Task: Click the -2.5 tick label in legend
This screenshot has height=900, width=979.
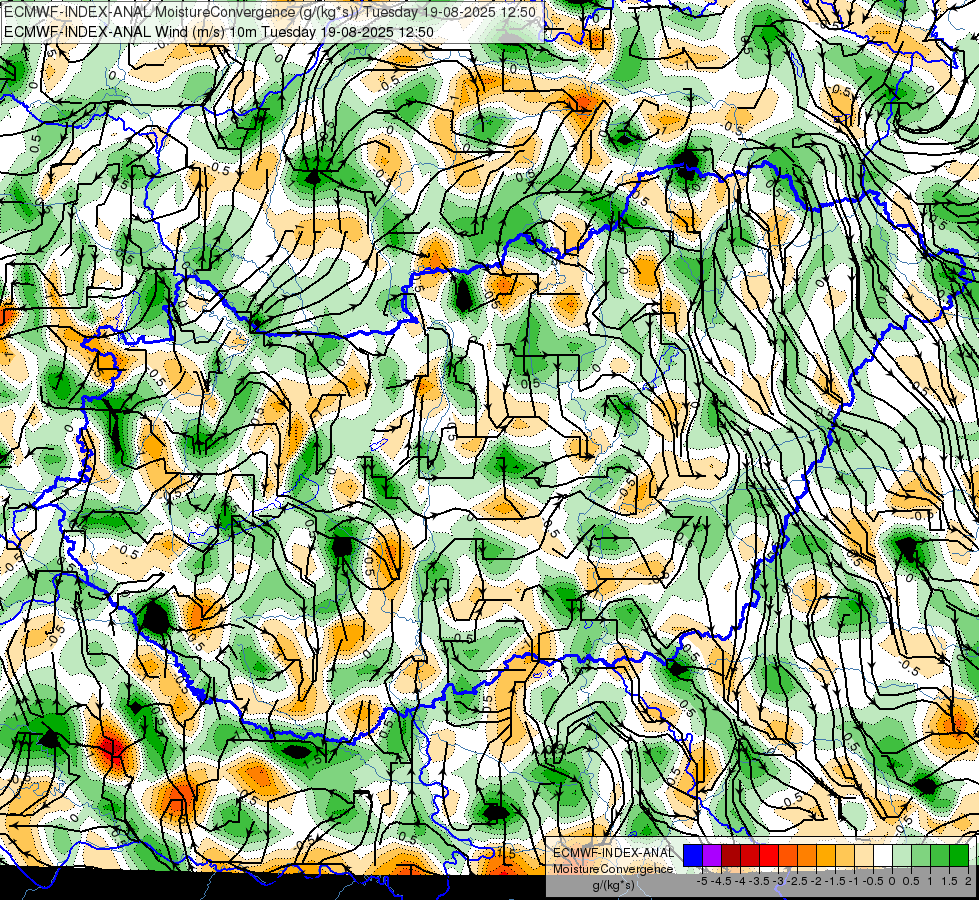Action: point(797,881)
